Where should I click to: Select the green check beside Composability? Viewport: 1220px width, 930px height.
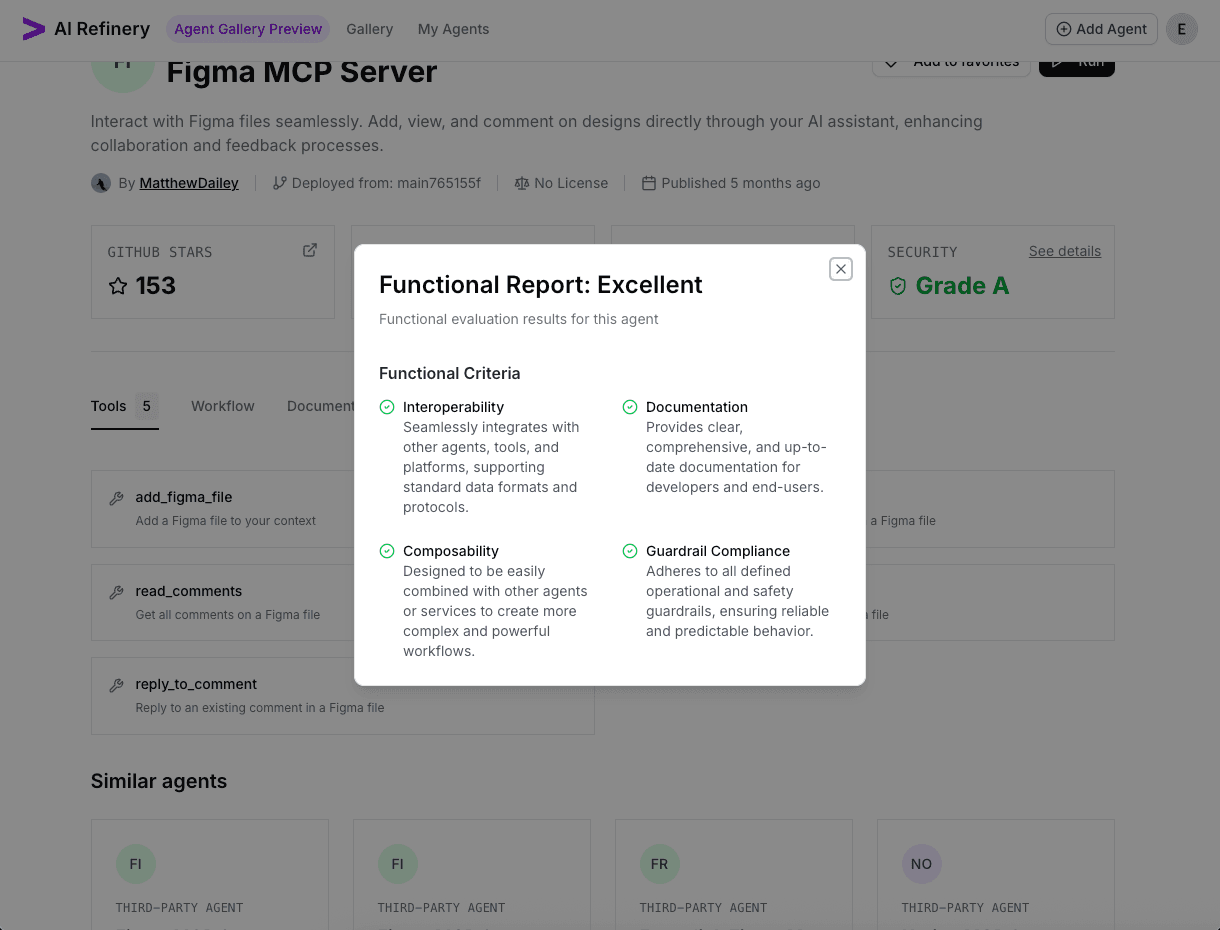[x=386, y=550]
